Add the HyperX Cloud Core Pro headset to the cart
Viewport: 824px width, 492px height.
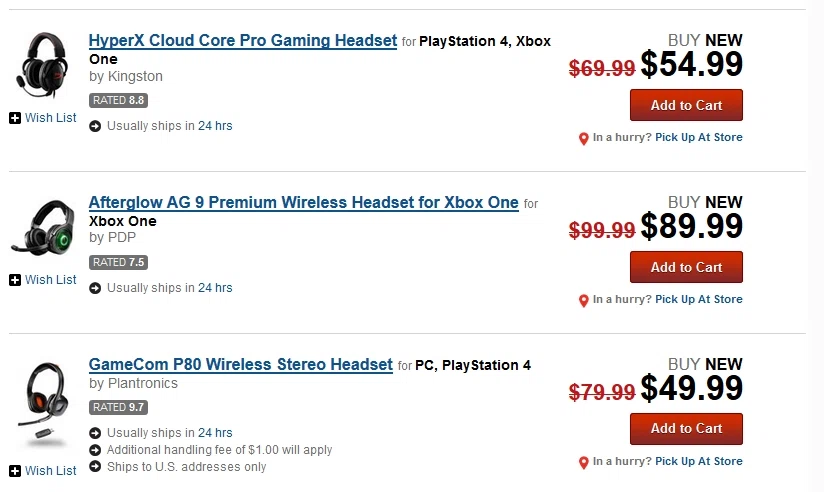(x=686, y=105)
